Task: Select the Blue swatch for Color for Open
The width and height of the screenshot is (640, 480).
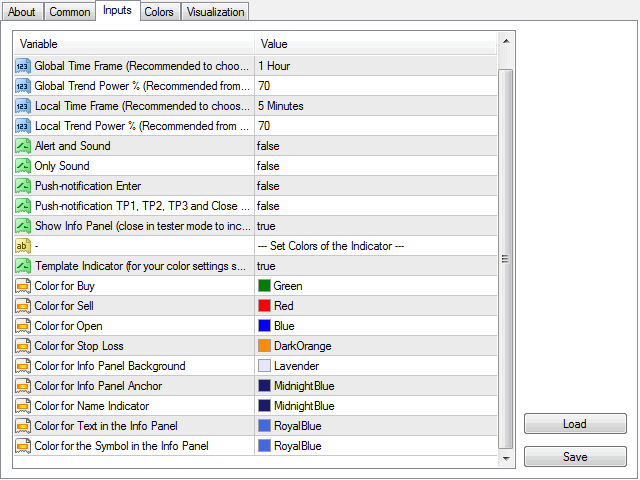Action: point(264,326)
